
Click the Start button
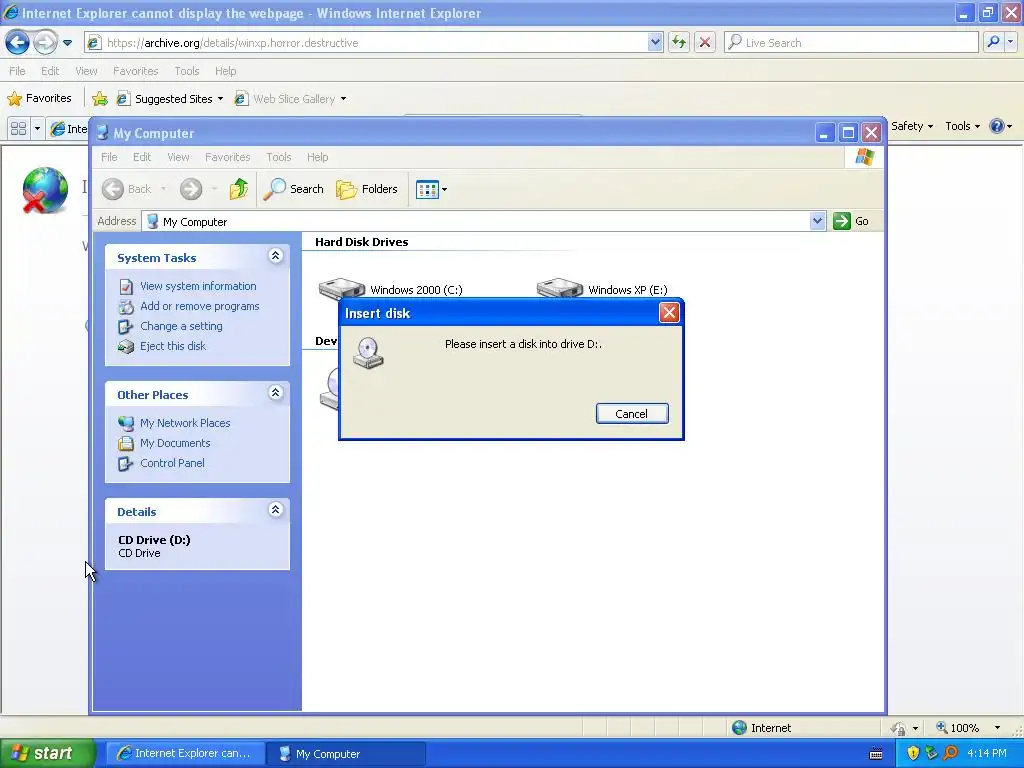pyautogui.click(x=46, y=754)
